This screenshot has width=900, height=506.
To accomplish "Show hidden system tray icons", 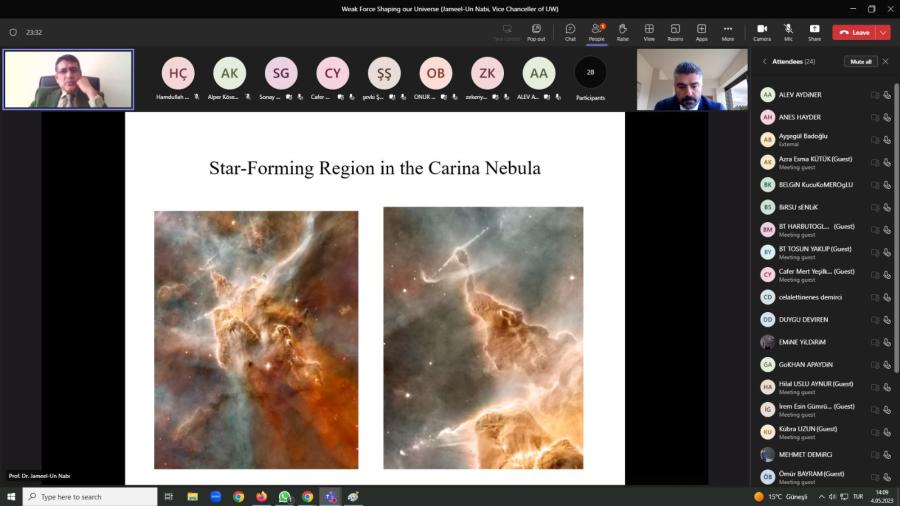I will click(x=821, y=497).
